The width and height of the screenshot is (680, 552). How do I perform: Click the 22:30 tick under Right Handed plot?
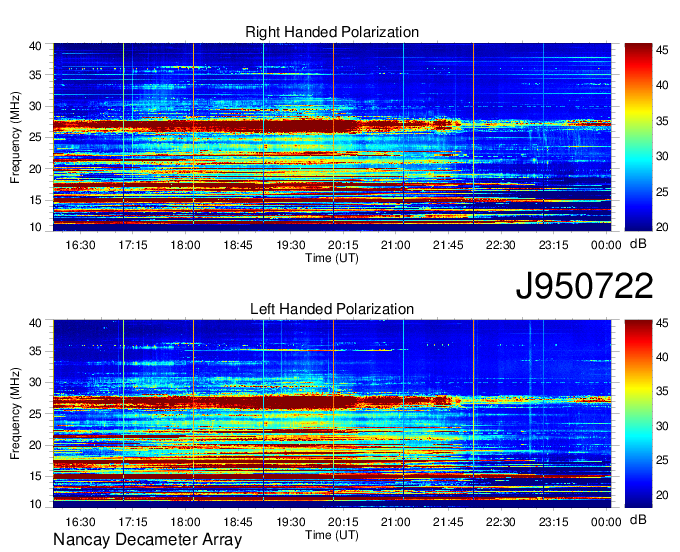tap(500, 245)
